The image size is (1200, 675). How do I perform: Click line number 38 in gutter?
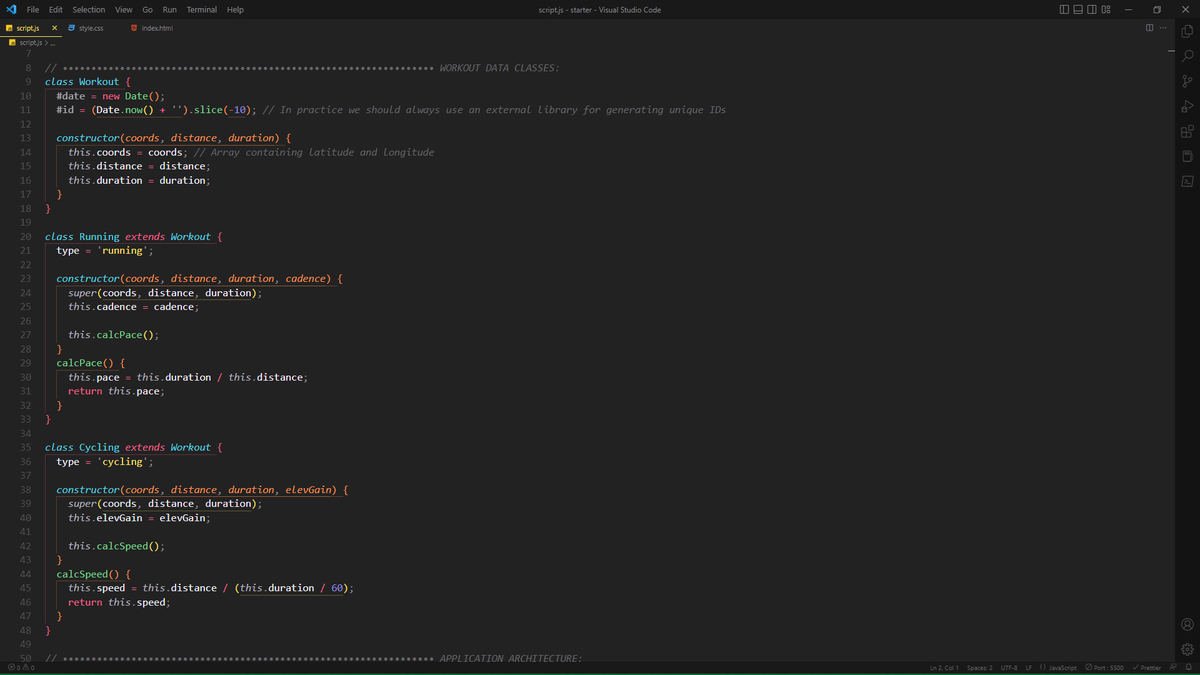(25, 490)
